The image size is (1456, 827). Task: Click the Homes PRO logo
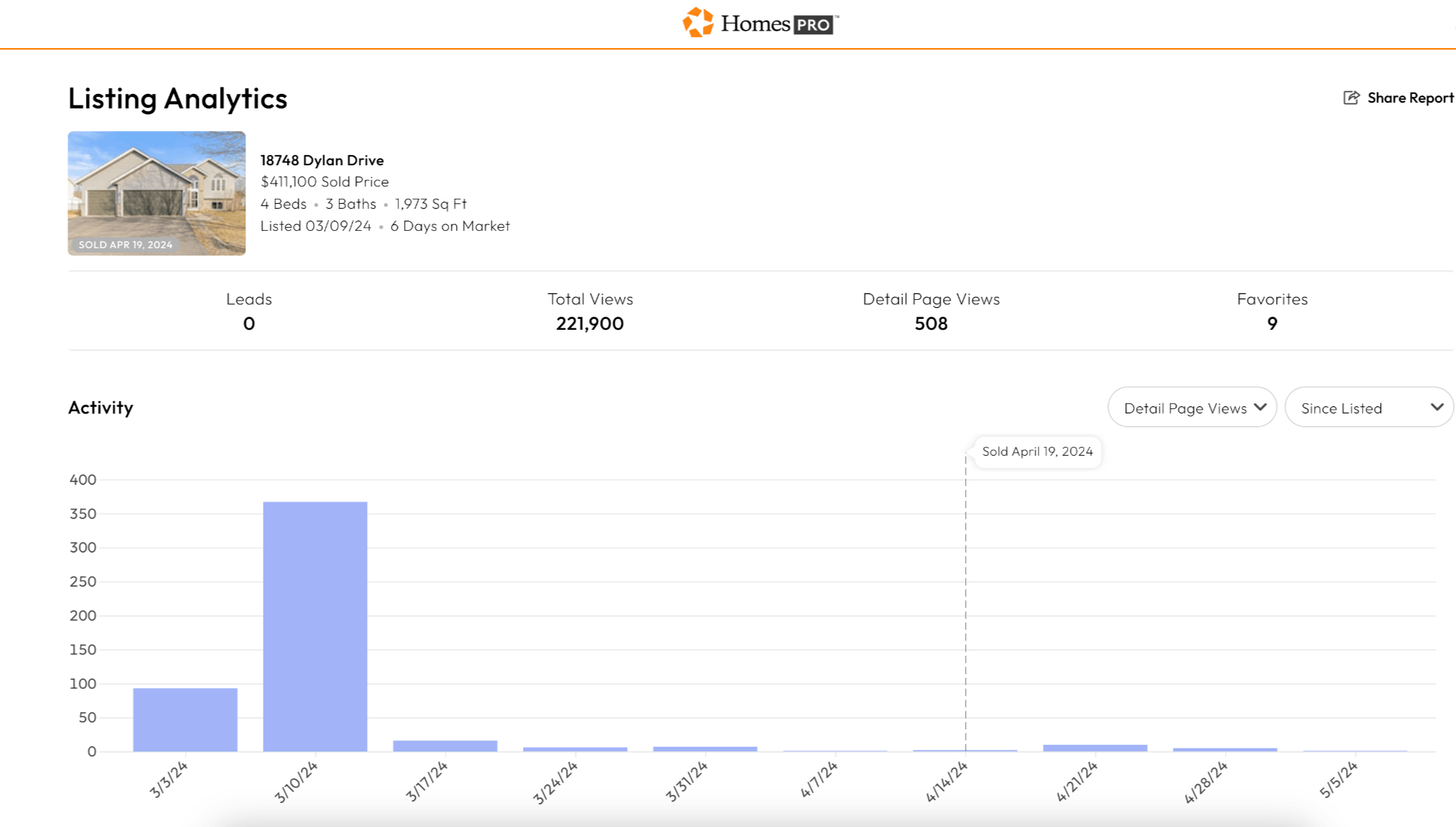tap(760, 23)
